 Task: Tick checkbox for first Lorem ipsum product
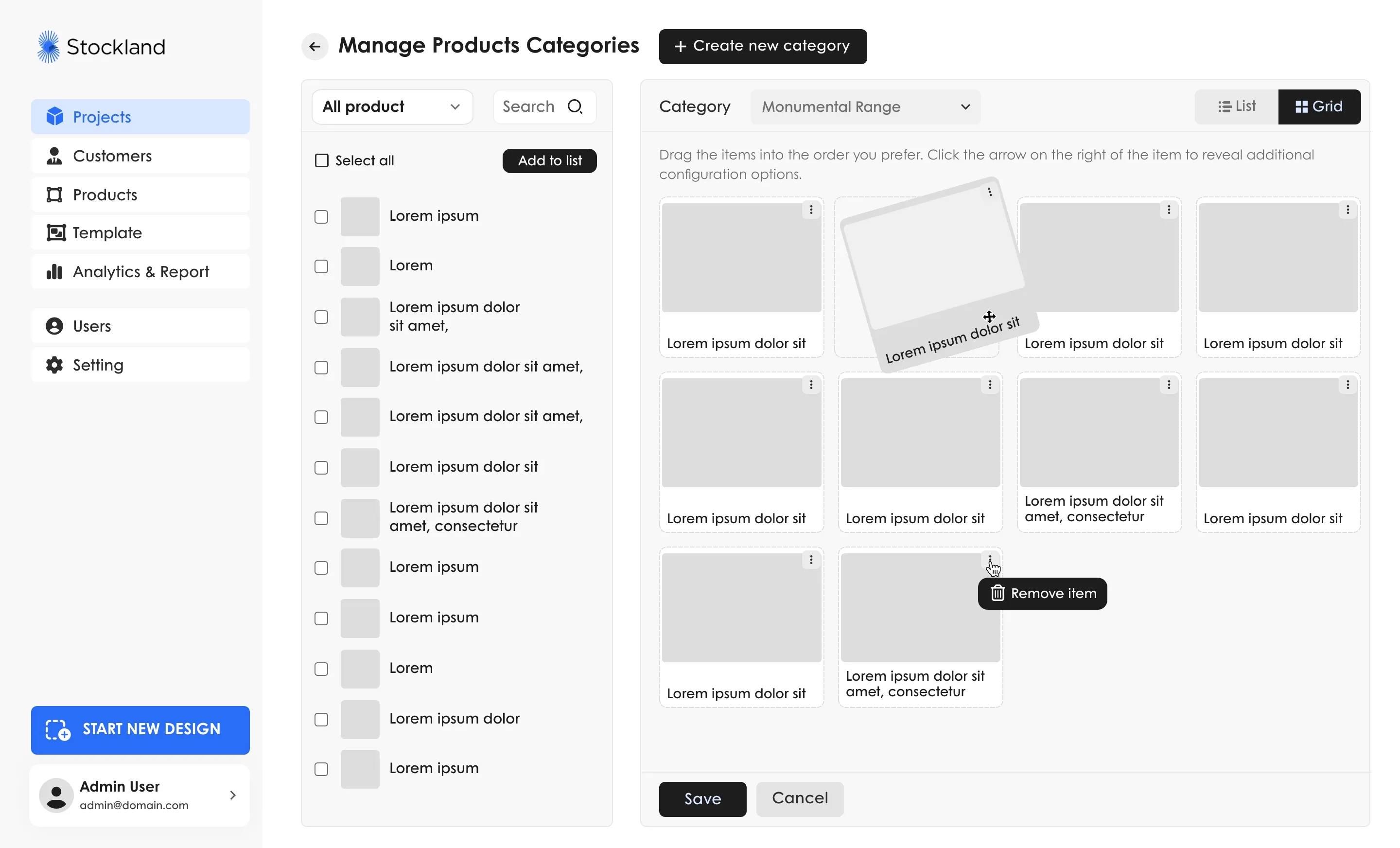tap(322, 216)
